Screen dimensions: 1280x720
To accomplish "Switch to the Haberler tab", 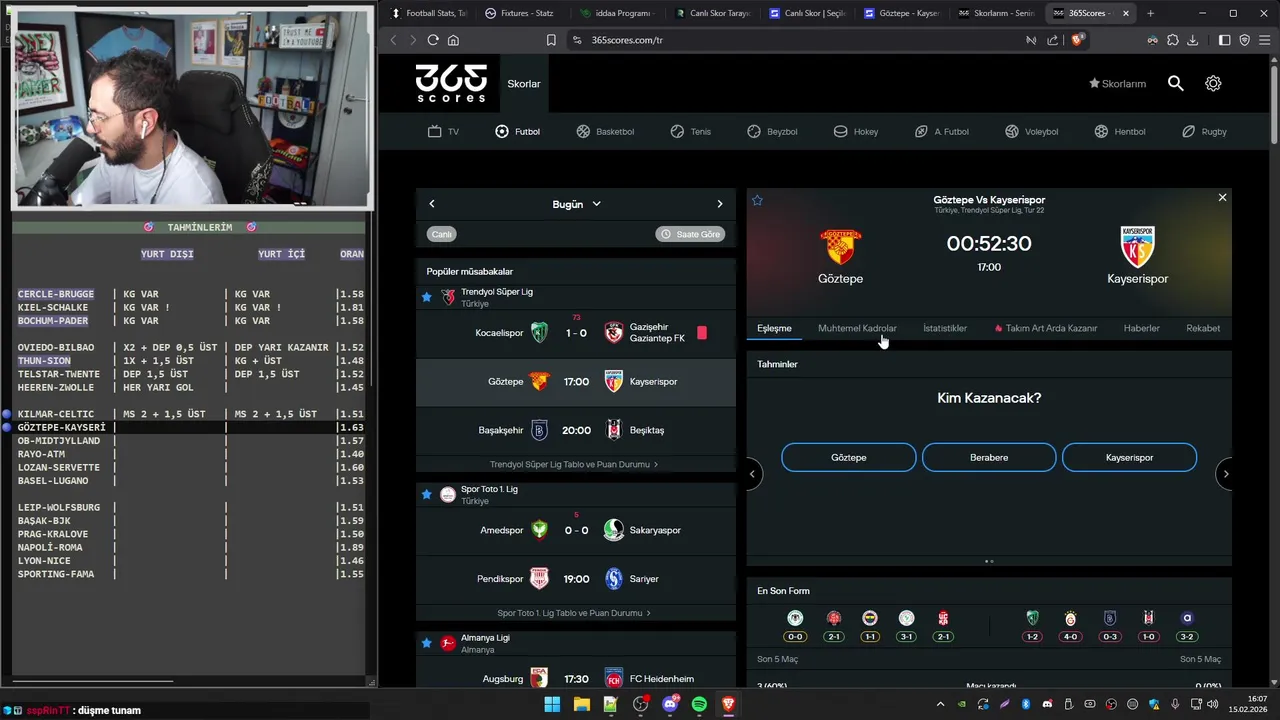I will pos(1141,328).
